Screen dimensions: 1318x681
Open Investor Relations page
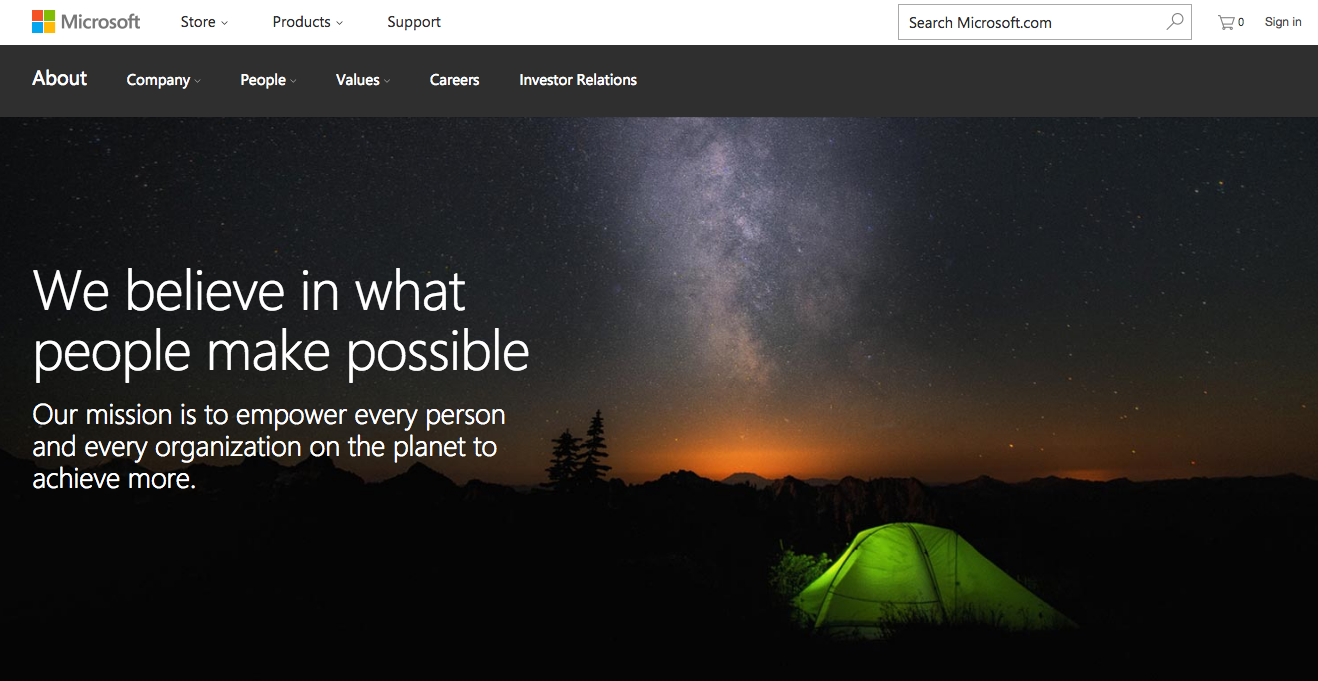tap(578, 80)
